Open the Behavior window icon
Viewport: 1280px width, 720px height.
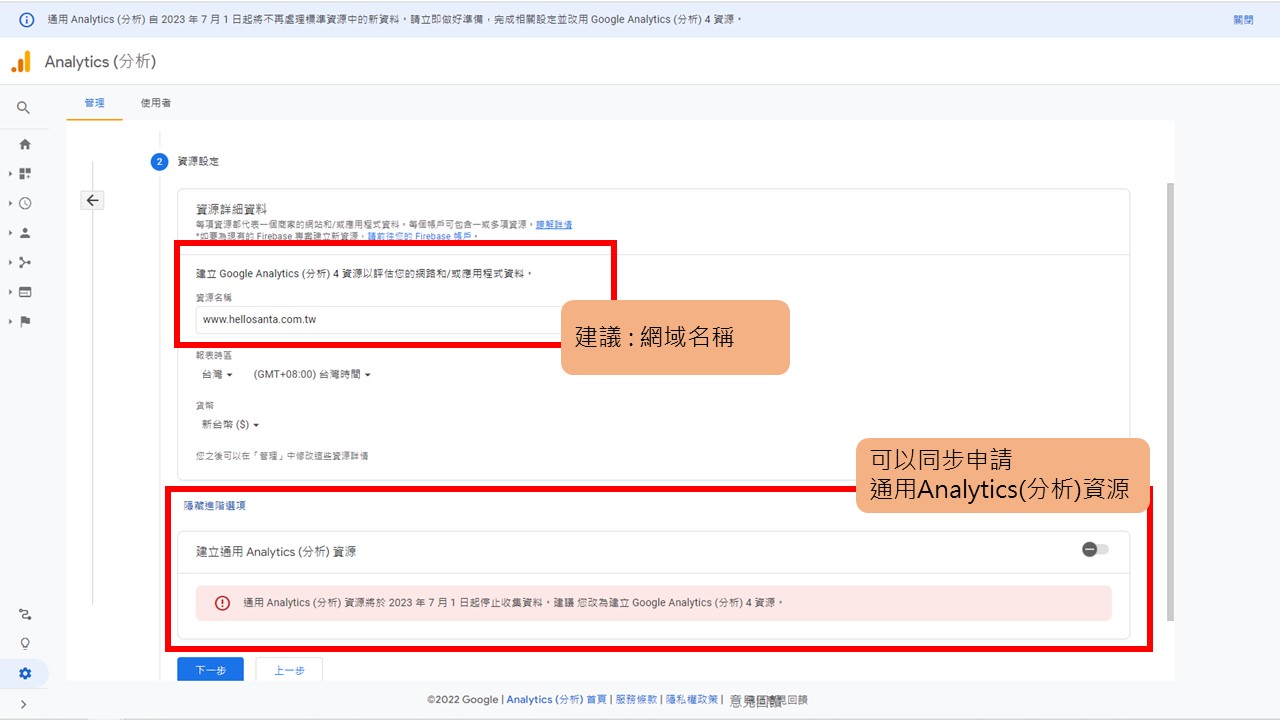point(25,292)
